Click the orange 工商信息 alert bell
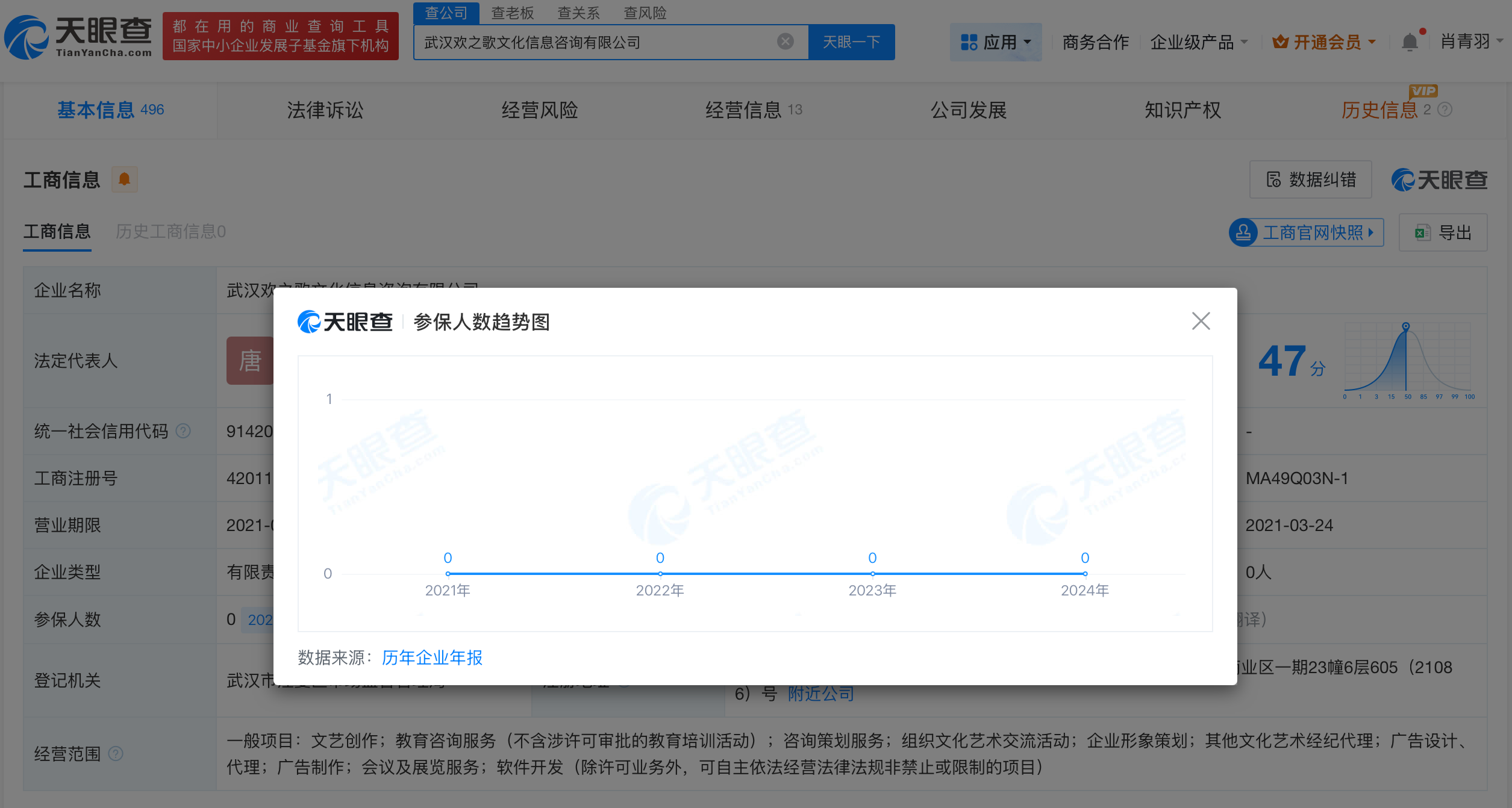Image resolution: width=1512 pixels, height=808 pixels. (125, 179)
